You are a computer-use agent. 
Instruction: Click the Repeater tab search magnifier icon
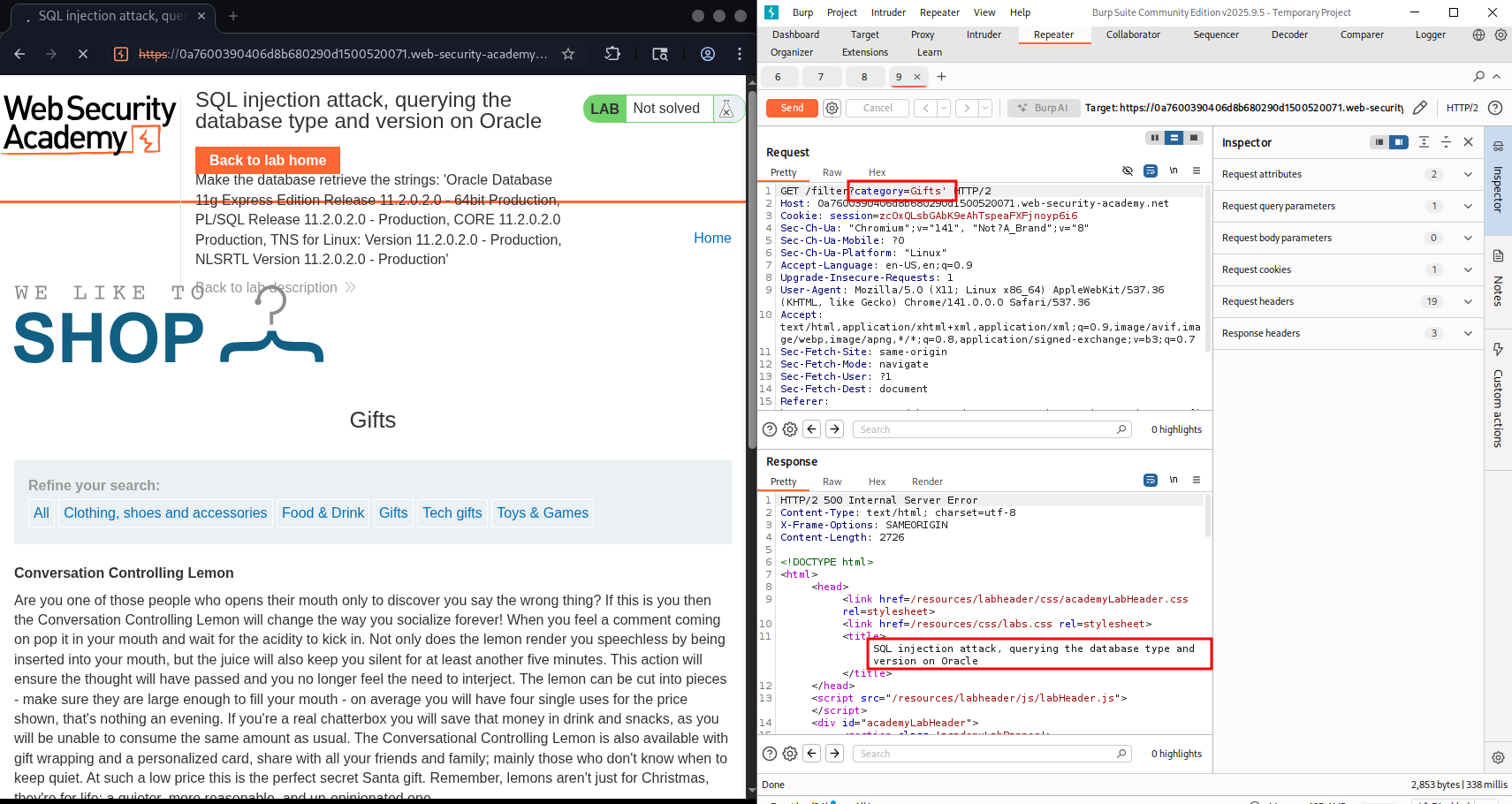(1478, 77)
